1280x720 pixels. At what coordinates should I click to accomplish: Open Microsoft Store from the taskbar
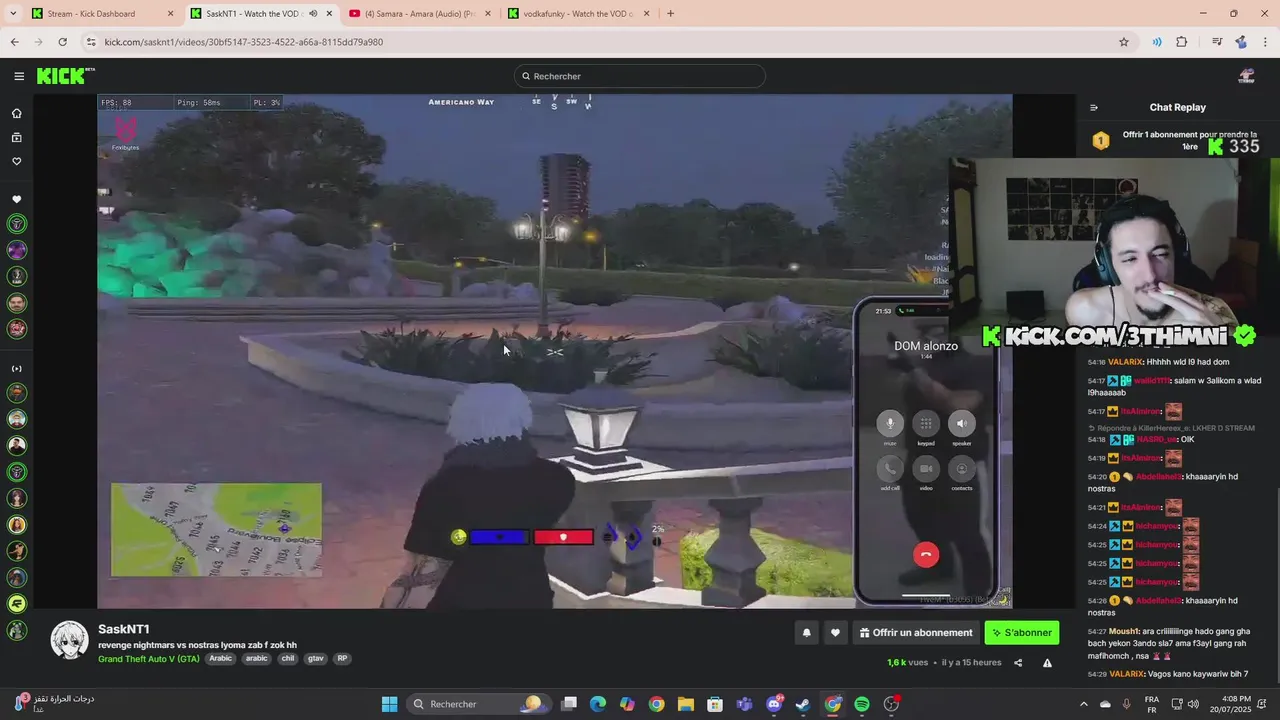tap(715, 704)
